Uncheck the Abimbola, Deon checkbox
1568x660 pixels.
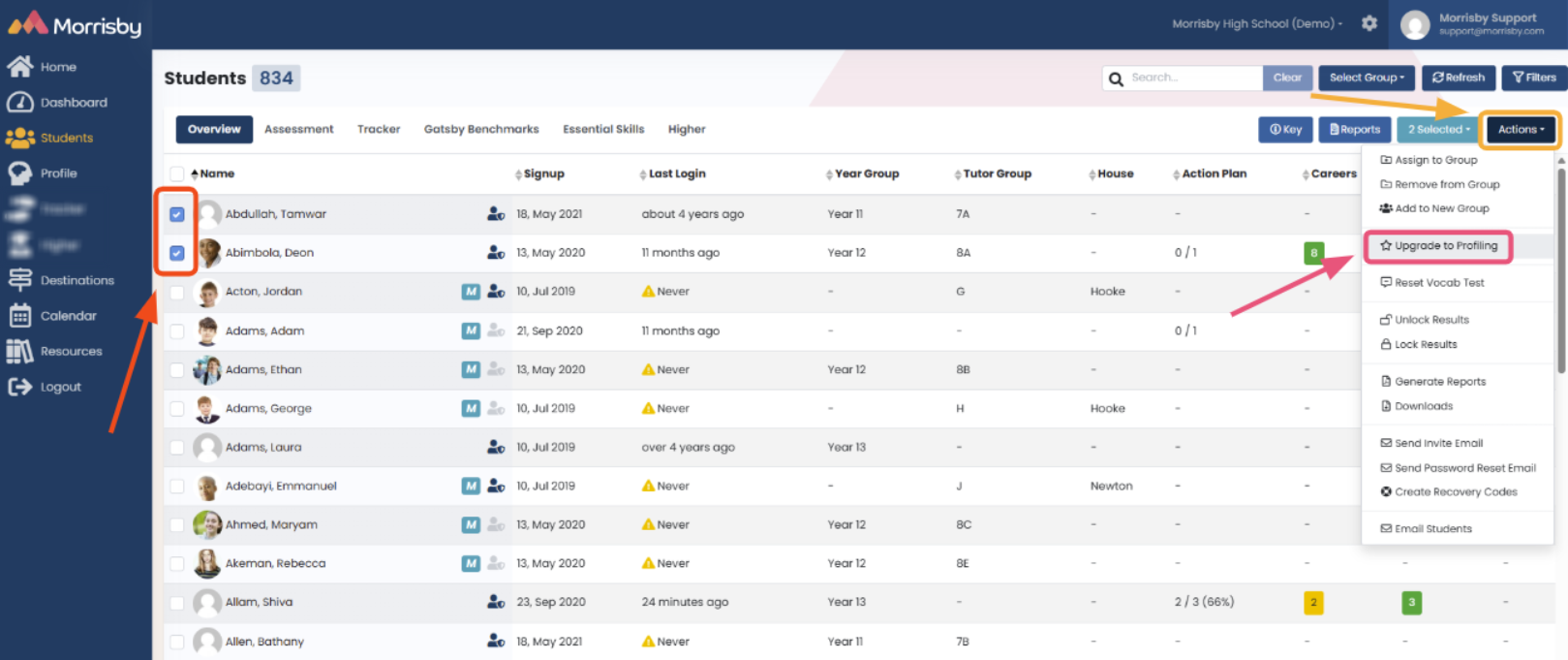[x=177, y=253]
